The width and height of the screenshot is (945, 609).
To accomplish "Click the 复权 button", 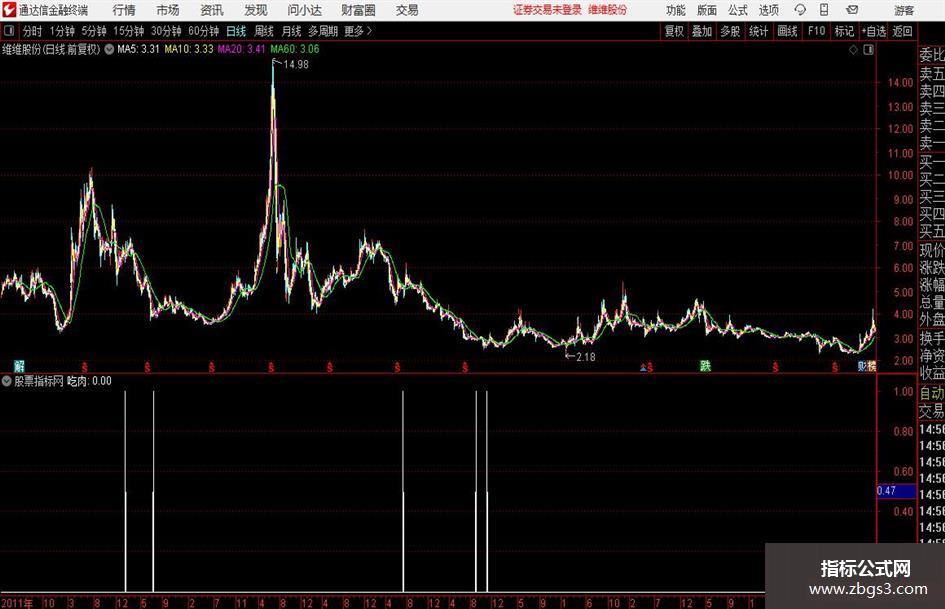I will [674, 31].
